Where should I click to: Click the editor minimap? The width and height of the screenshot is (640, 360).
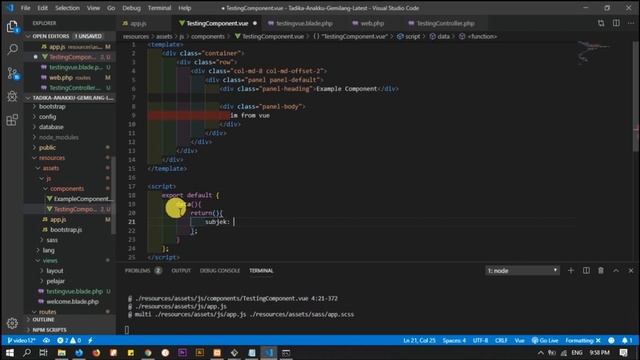pos(603,53)
